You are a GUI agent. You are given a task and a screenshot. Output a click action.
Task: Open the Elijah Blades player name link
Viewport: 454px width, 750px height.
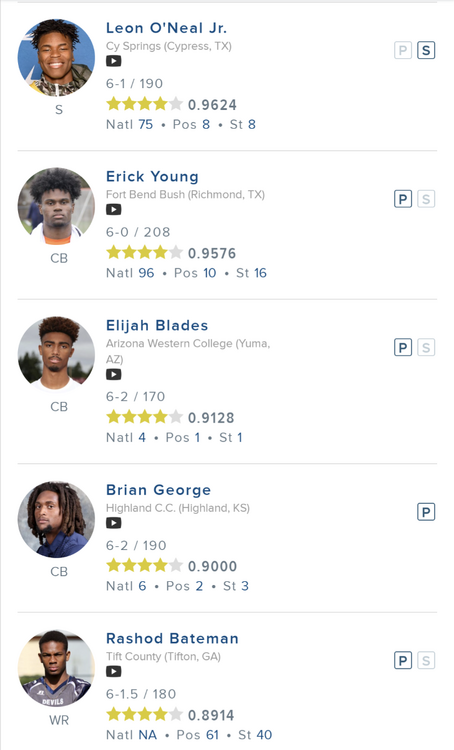click(157, 325)
